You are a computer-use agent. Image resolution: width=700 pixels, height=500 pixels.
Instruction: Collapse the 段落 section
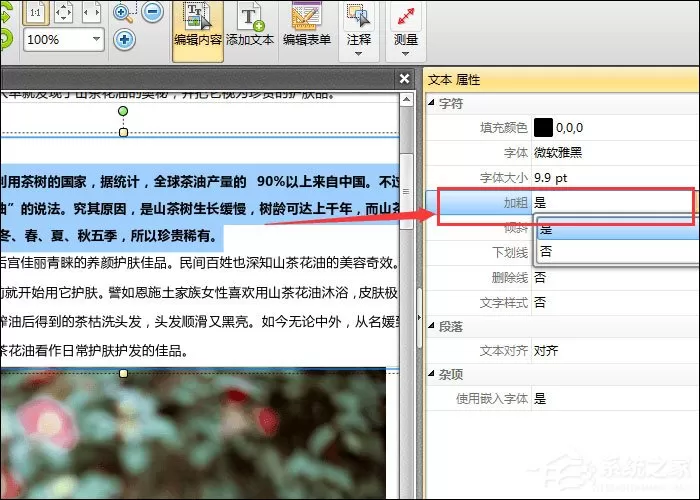[431, 326]
